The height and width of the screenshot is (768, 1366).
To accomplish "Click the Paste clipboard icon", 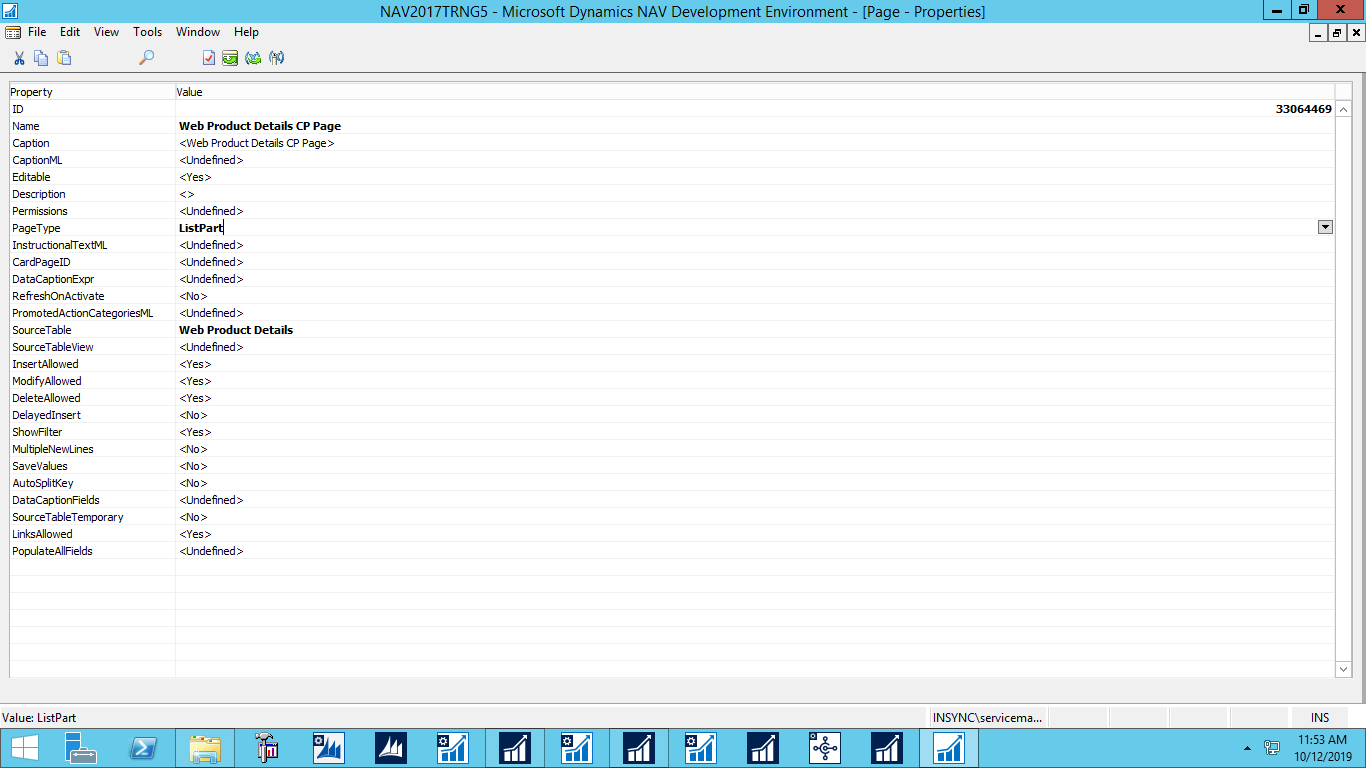I will pos(64,58).
